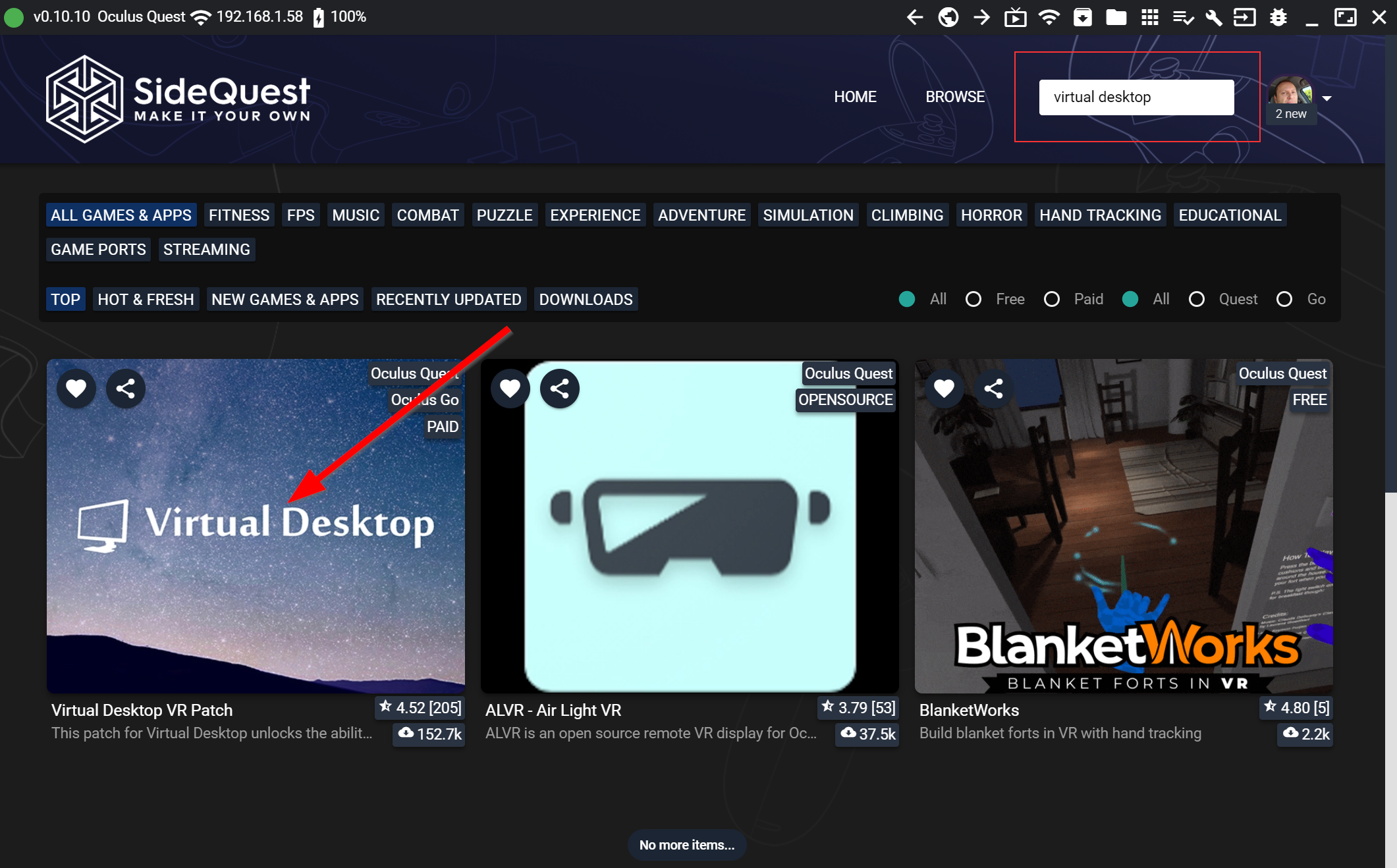Click the BlanketWorks title text

click(x=969, y=710)
